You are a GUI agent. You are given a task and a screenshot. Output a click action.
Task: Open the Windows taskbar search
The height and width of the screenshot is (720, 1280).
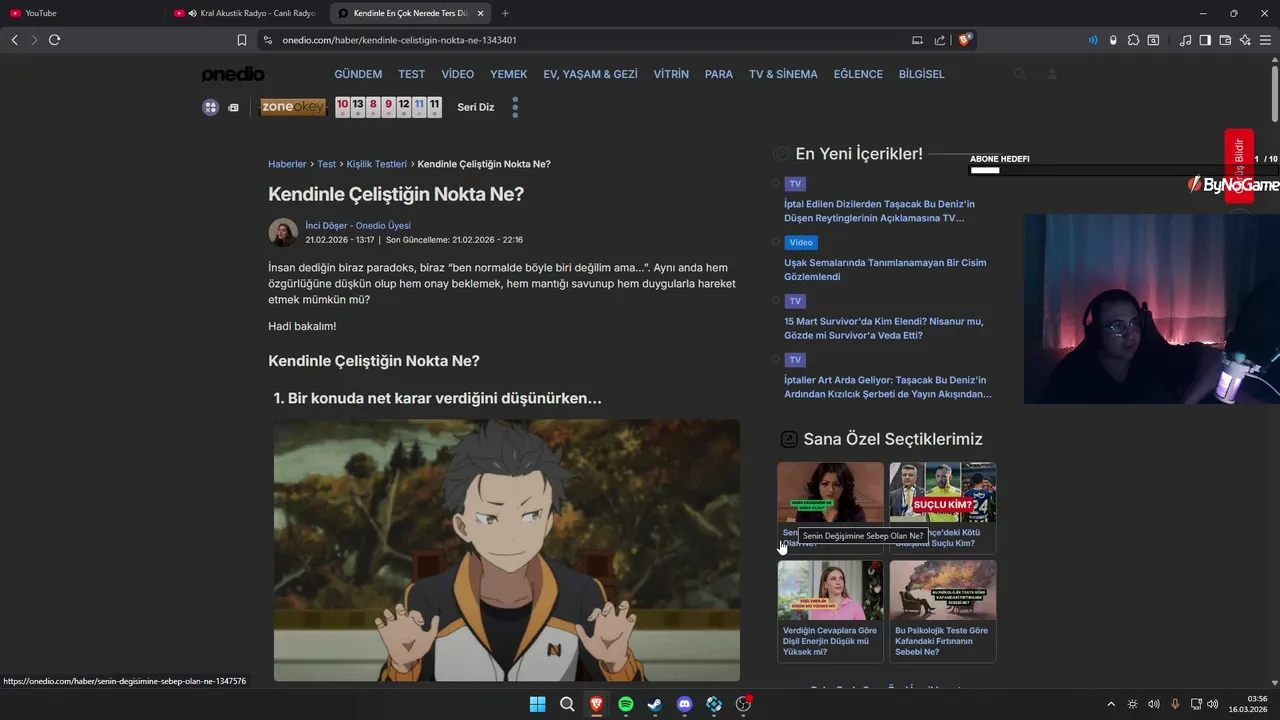click(x=567, y=704)
